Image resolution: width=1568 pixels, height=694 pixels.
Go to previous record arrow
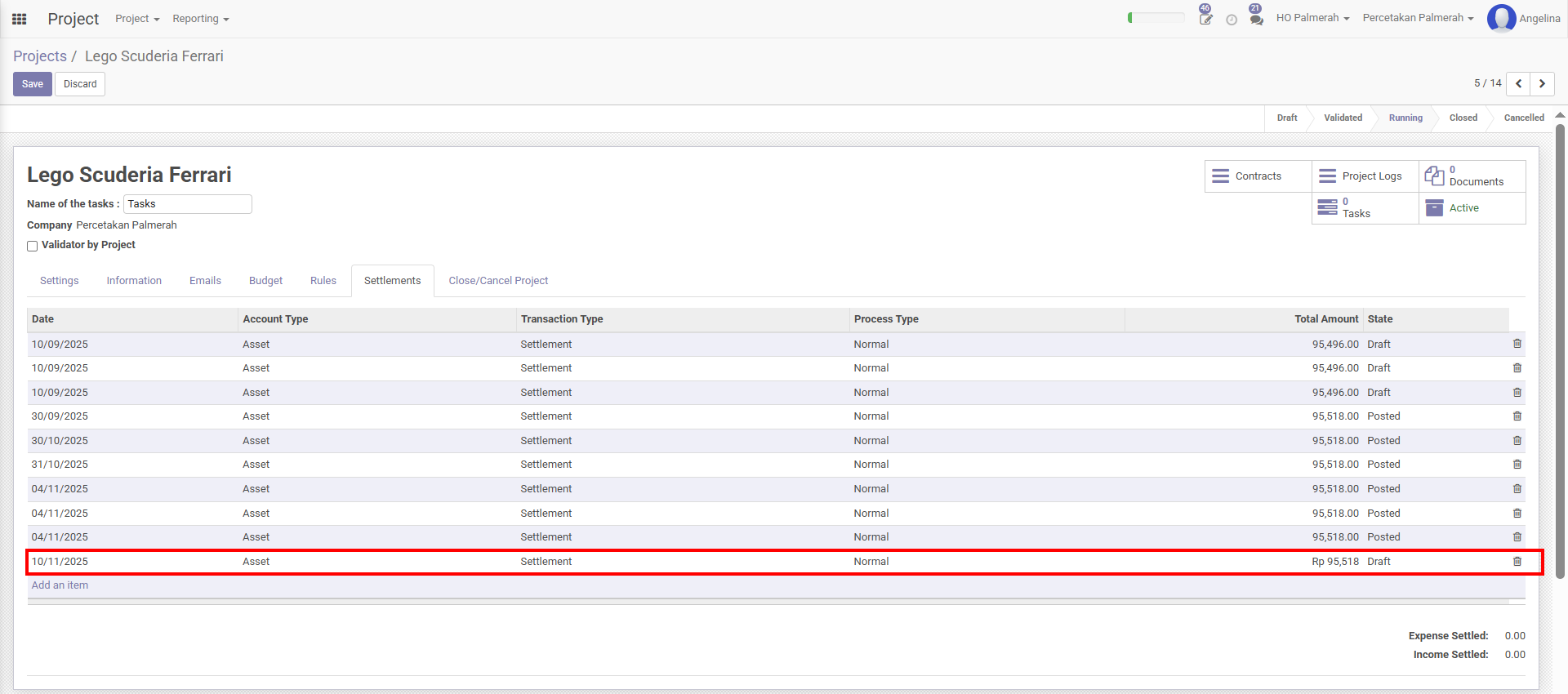pos(1518,83)
